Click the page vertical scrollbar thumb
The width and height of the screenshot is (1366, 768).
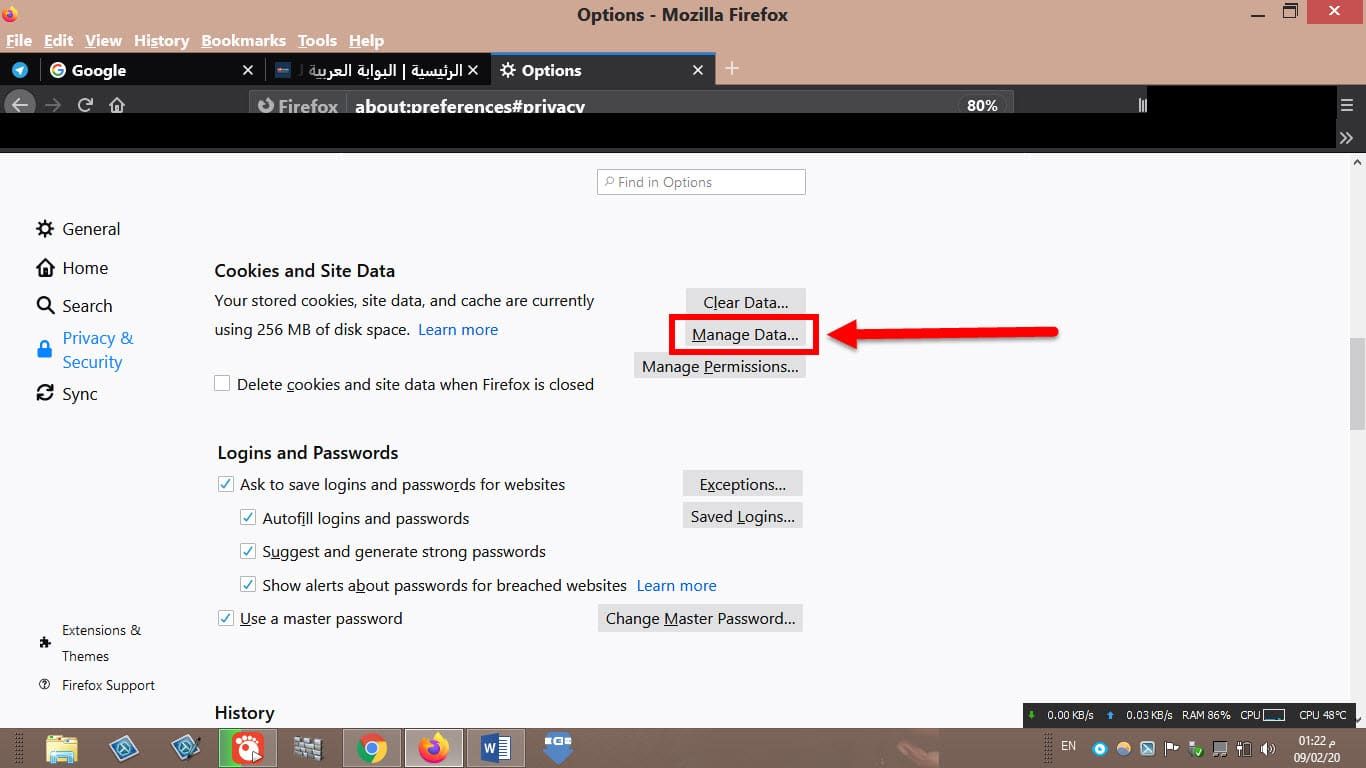pos(1357,385)
